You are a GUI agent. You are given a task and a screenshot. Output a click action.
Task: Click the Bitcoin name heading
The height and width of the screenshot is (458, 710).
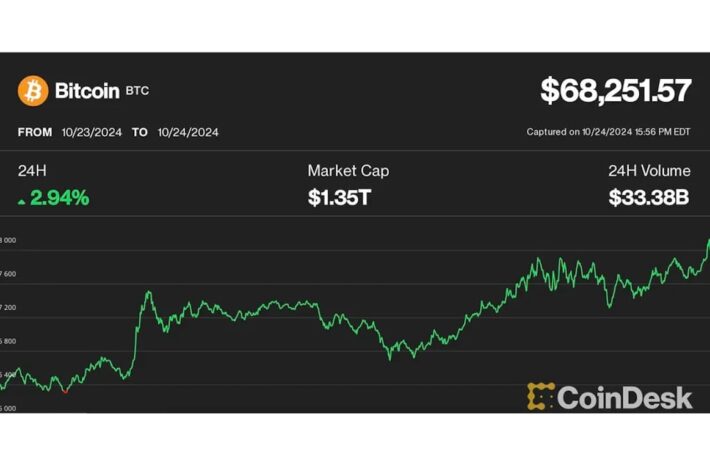point(87,92)
